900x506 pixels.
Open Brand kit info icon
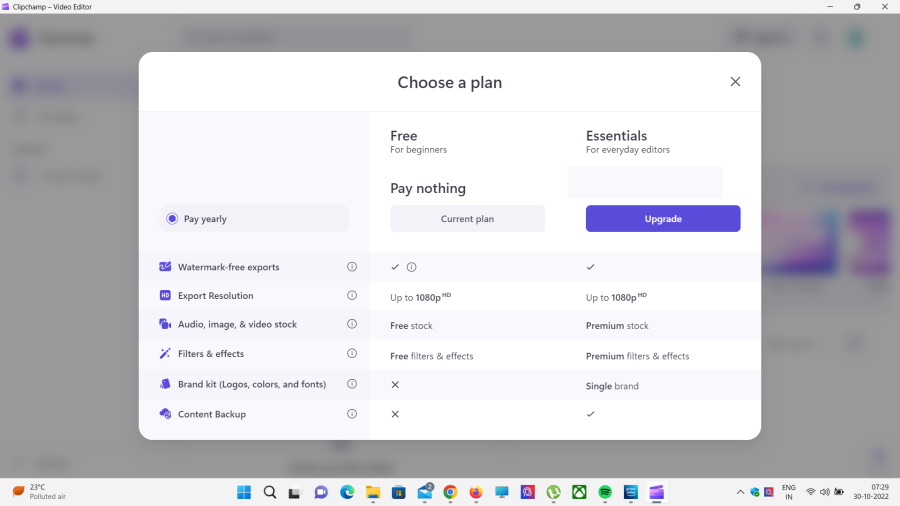[352, 384]
